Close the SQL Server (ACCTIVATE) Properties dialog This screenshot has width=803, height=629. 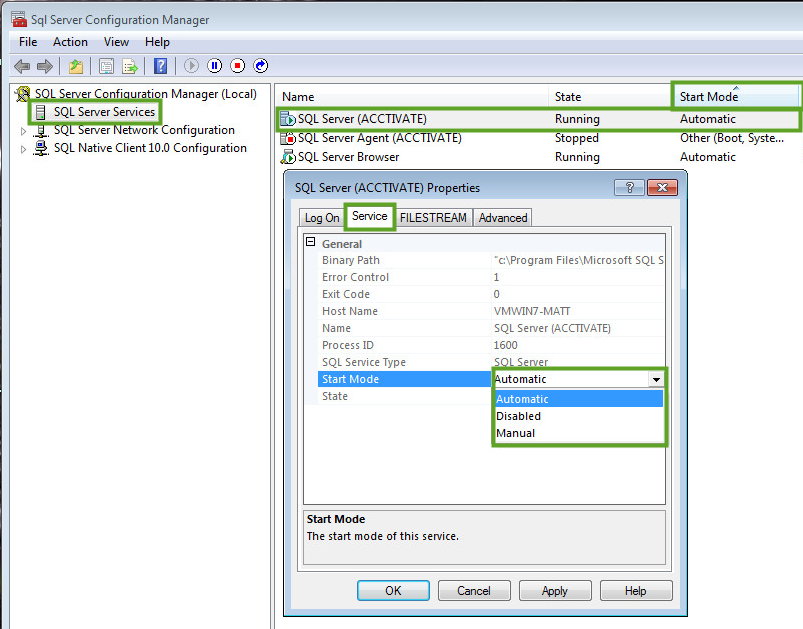(x=662, y=187)
